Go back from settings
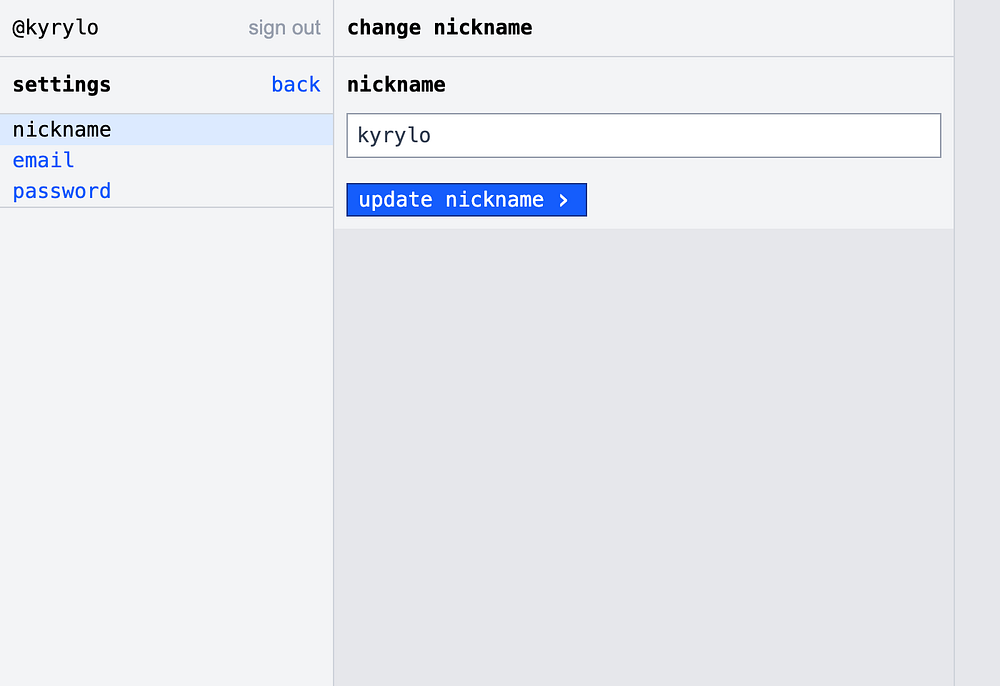This screenshot has width=1000, height=686. coord(295,85)
